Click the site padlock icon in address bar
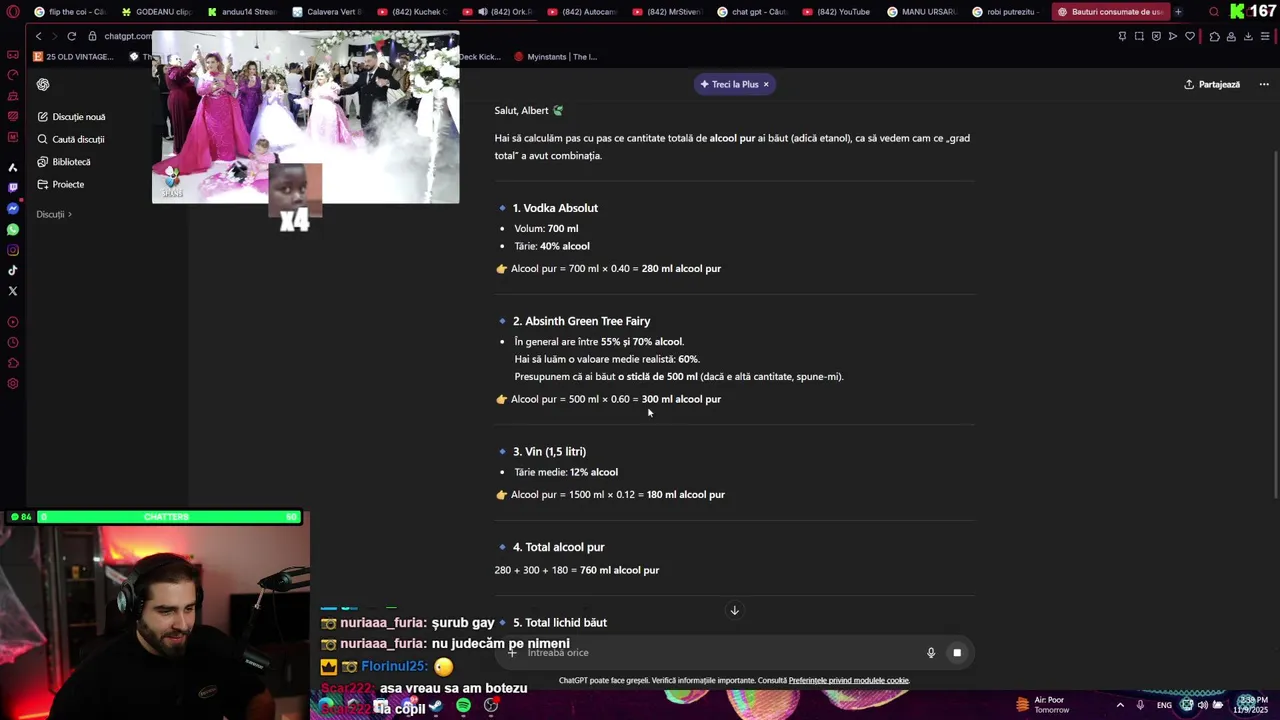The height and width of the screenshot is (720, 1280). [x=92, y=36]
